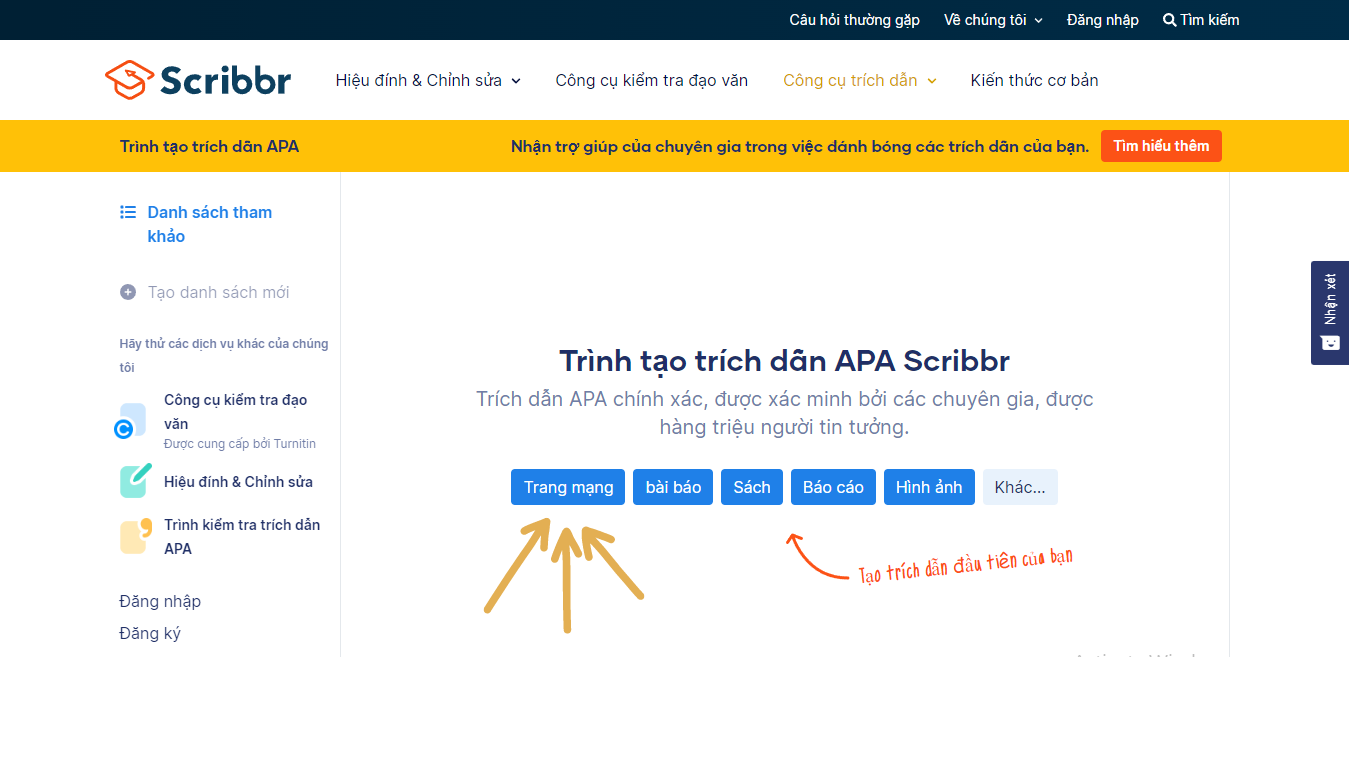This screenshot has width=1366, height=768.
Task: Open sidebar Hiệu đính & Chỉnh sửa link
Action: pyautogui.click(x=238, y=481)
